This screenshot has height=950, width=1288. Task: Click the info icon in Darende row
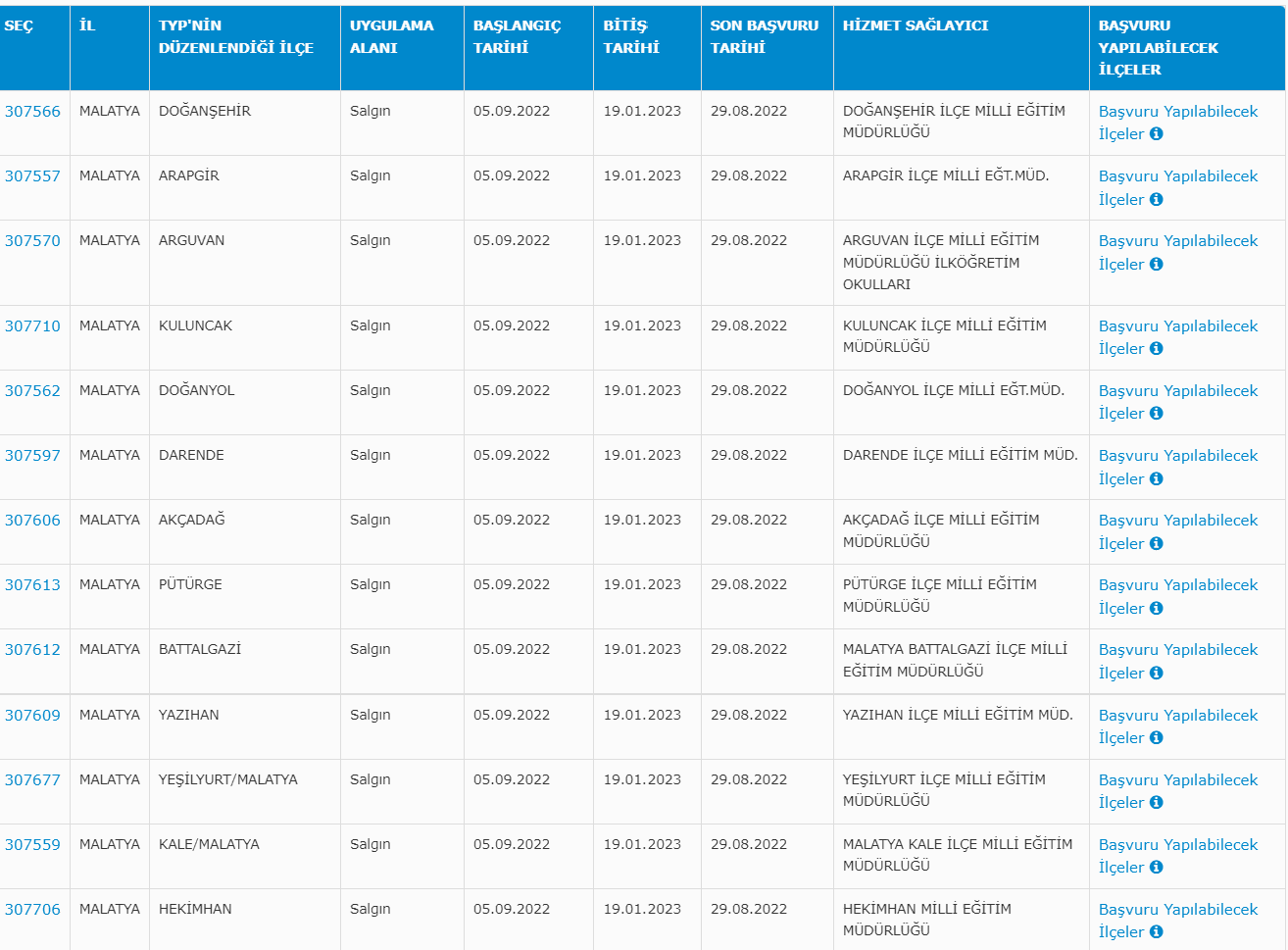[x=1156, y=479]
